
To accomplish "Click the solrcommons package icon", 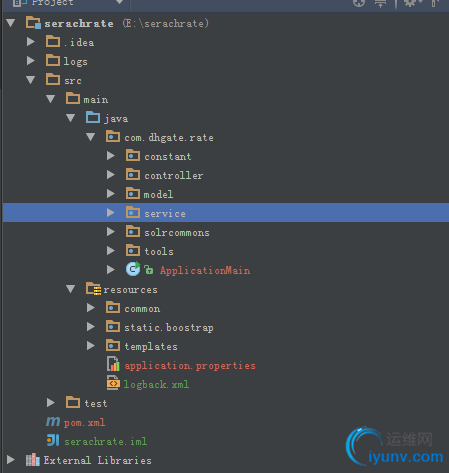I will (x=133, y=231).
